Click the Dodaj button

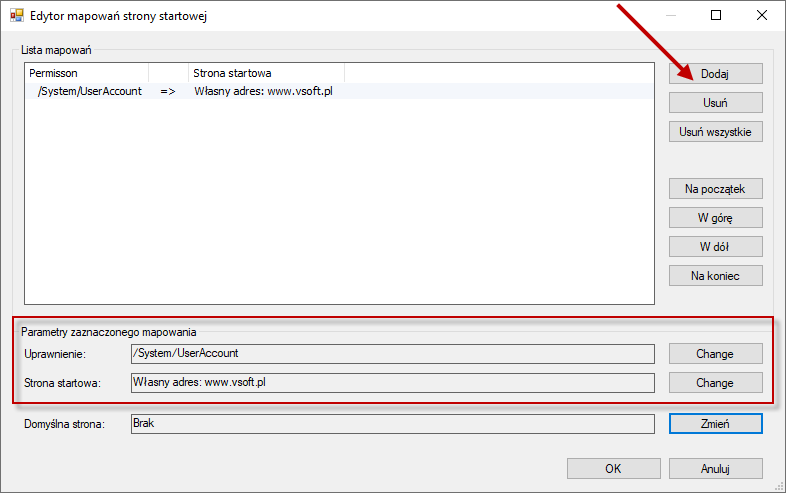tap(715, 74)
